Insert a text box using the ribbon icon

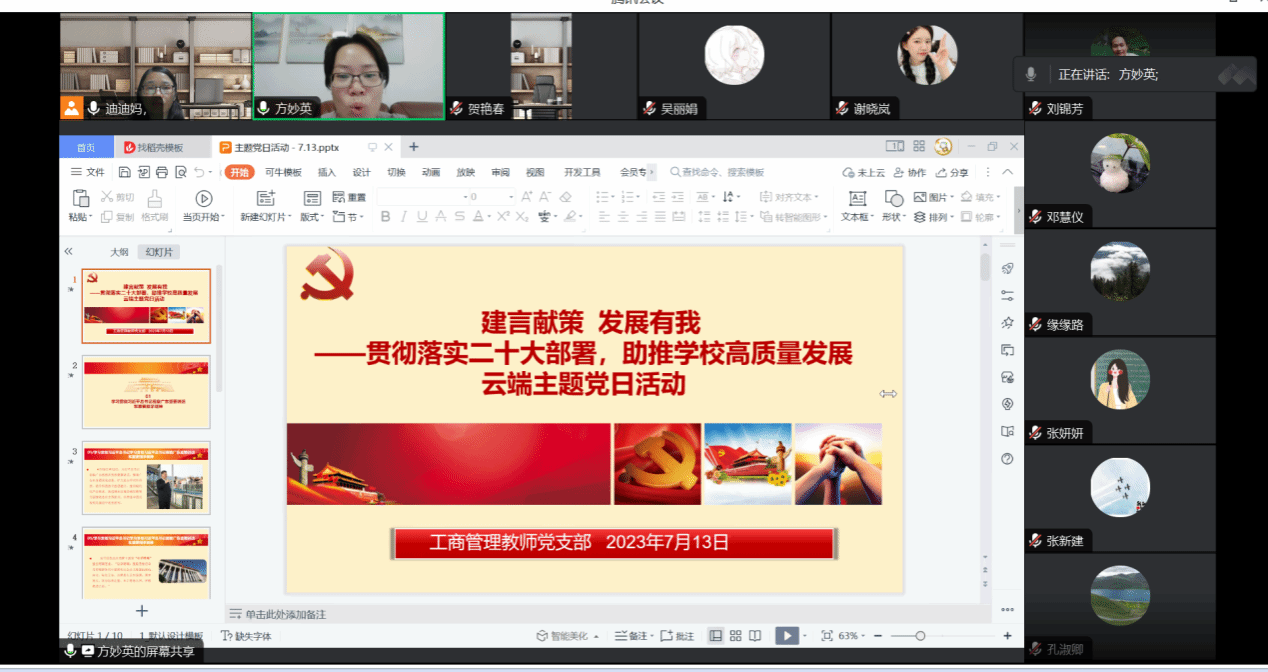pyautogui.click(x=857, y=199)
